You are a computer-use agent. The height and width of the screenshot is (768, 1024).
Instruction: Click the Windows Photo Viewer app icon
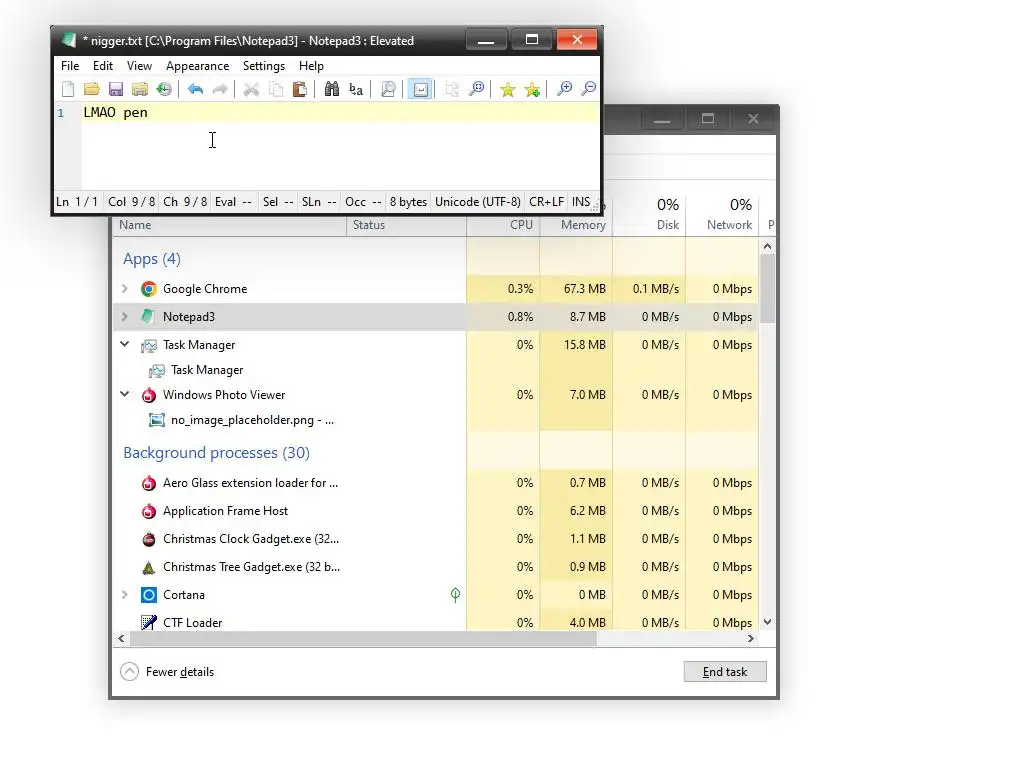(x=149, y=394)
